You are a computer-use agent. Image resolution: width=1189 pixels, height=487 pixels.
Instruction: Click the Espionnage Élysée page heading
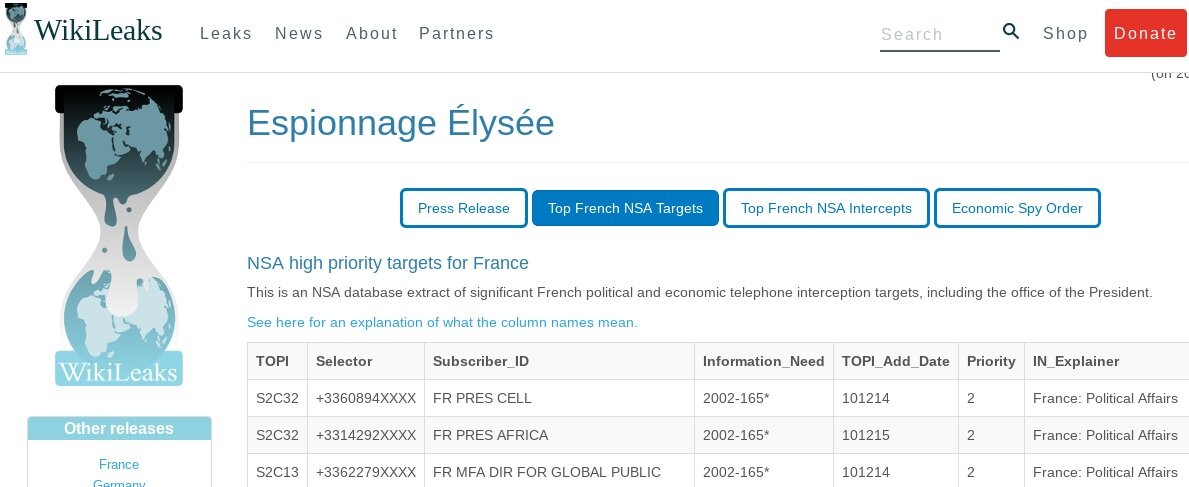coord(400,123)
